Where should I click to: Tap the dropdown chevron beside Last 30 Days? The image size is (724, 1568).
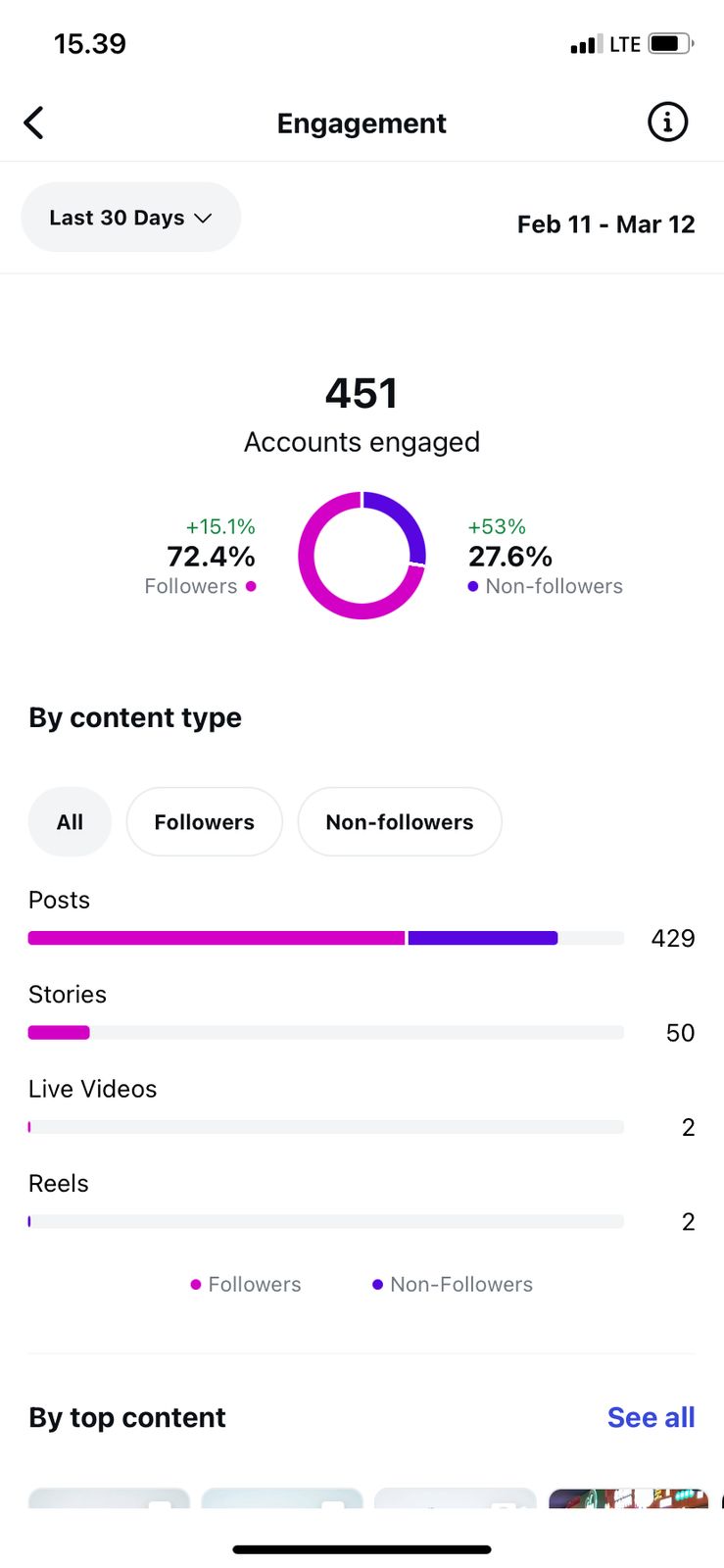204,219
